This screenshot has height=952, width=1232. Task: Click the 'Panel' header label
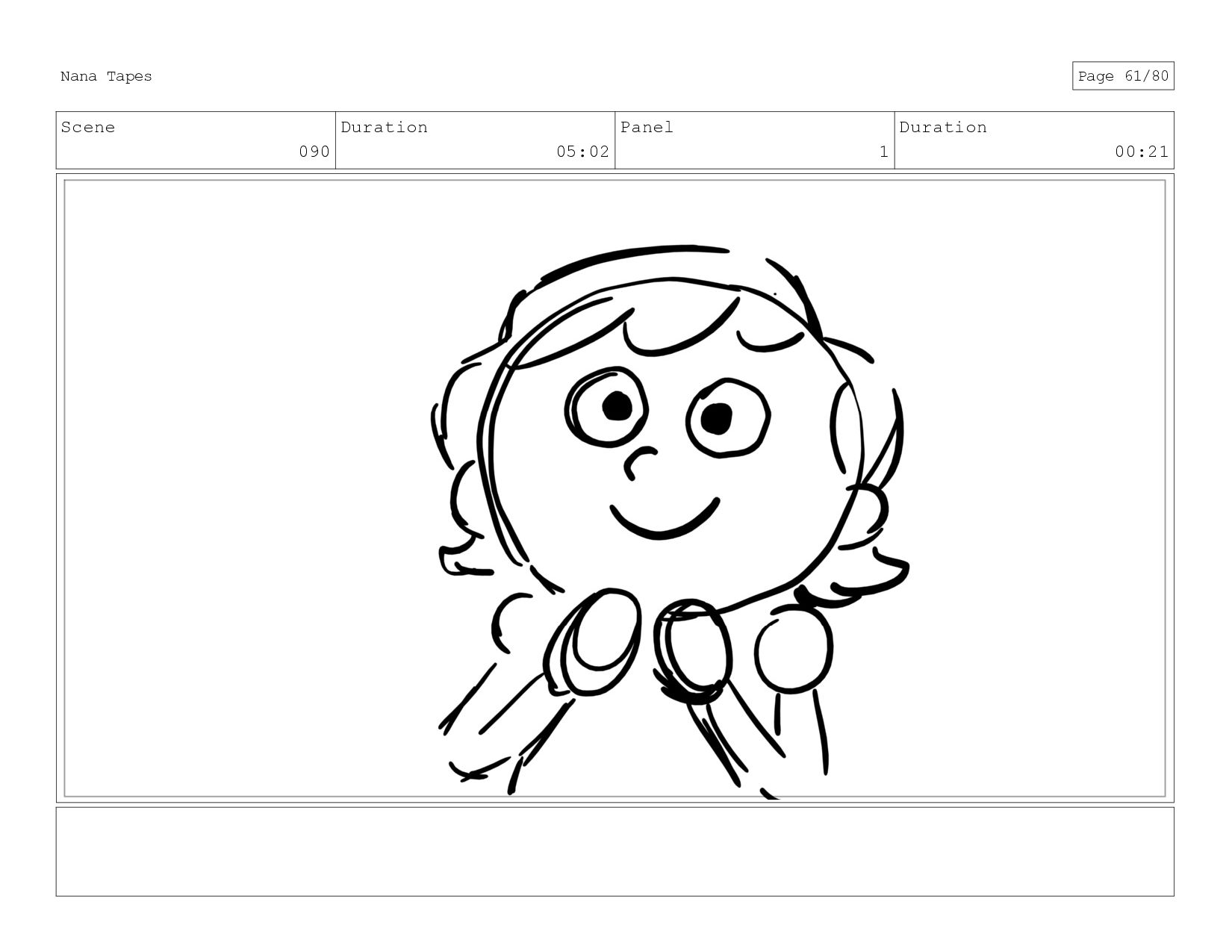647,128
